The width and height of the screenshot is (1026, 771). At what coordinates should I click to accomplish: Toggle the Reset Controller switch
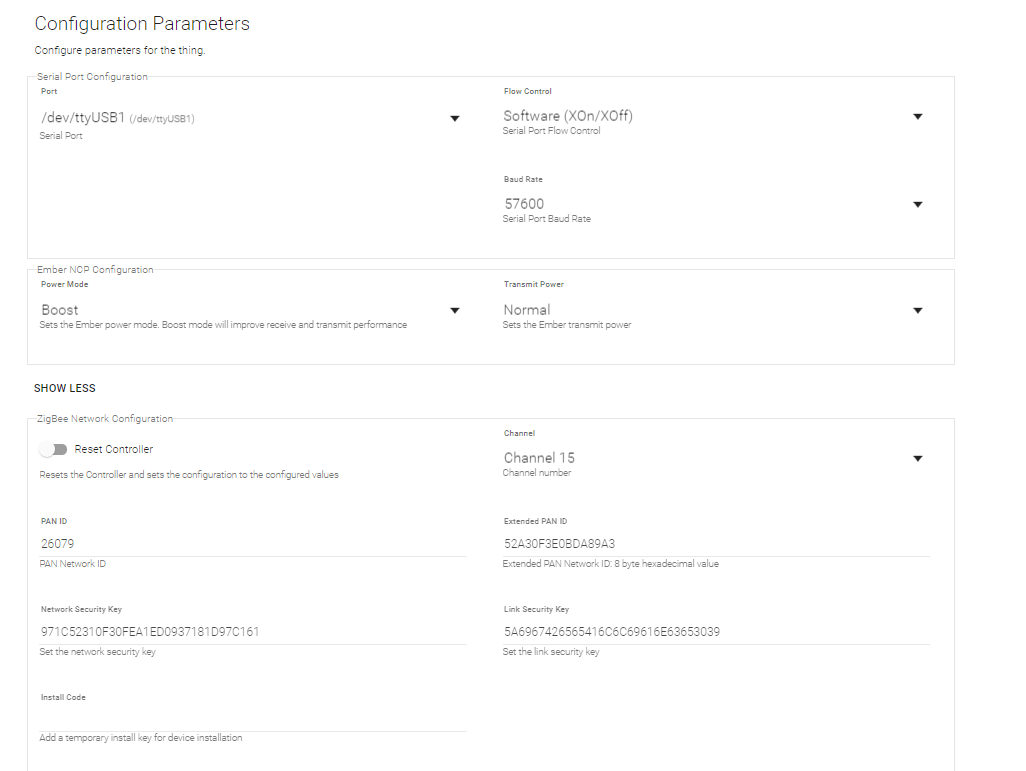tap(53, 450)
